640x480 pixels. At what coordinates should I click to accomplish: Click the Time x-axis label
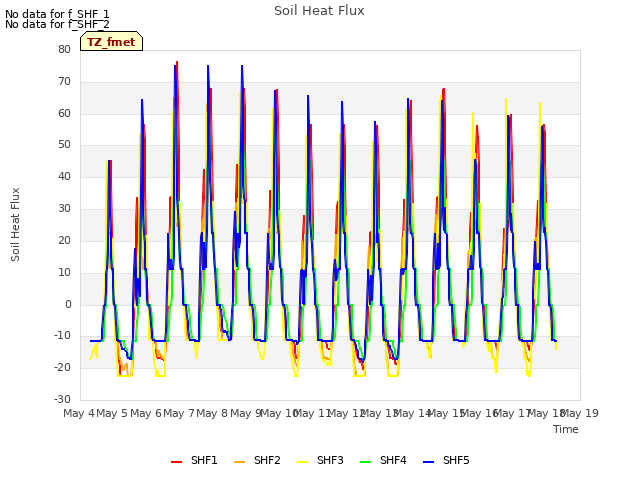[x=566, y=429]
